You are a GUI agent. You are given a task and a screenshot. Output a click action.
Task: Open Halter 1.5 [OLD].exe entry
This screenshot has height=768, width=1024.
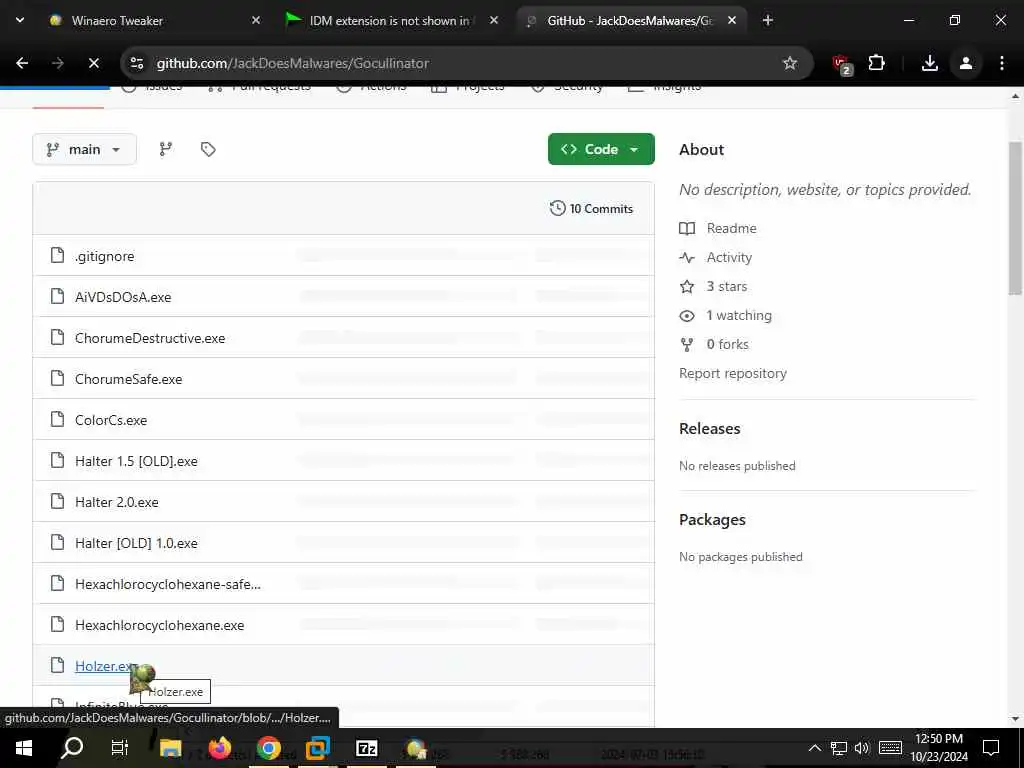coord(136,461)
